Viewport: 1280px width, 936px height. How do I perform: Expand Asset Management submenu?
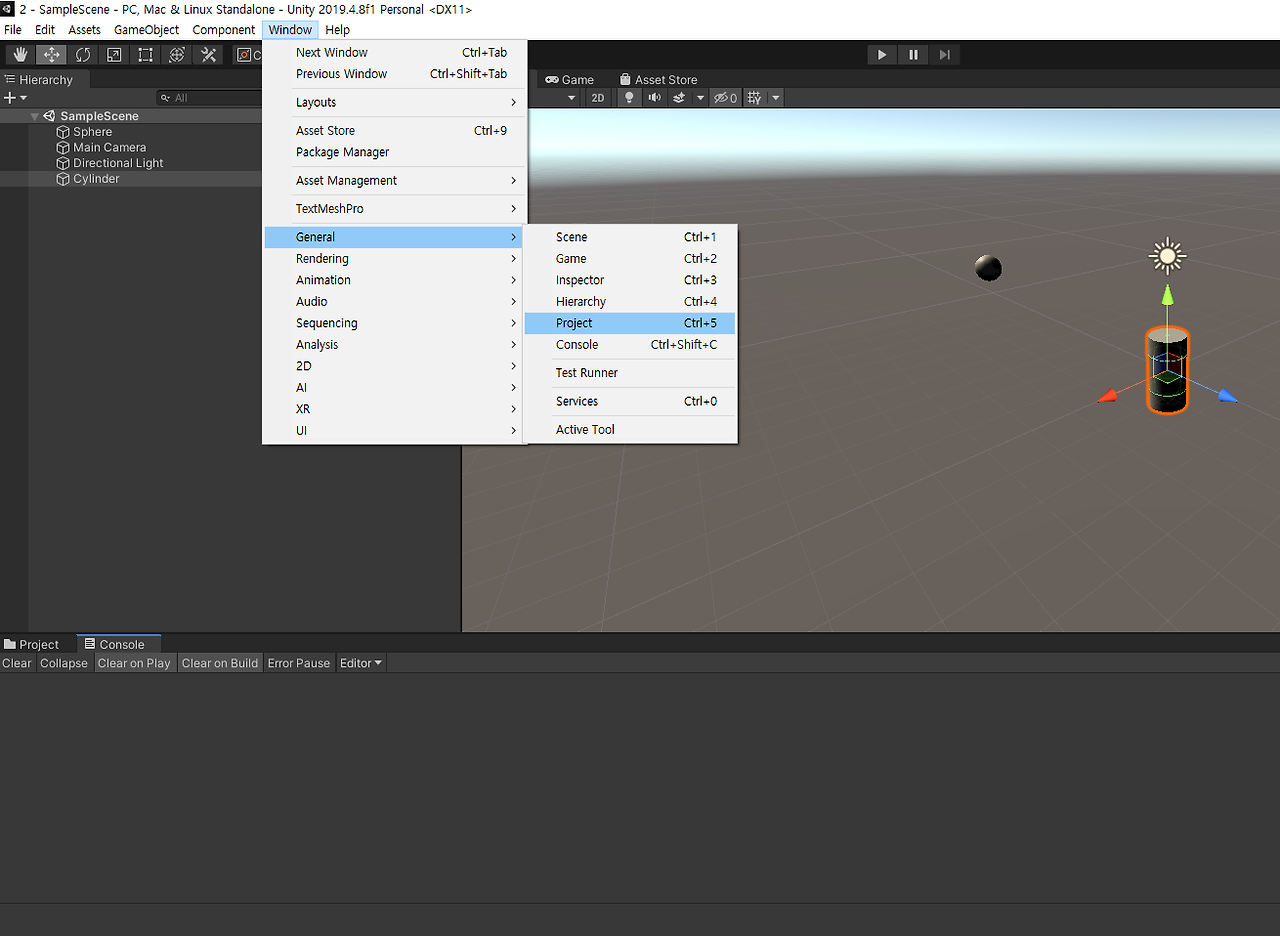pos(394,181)
